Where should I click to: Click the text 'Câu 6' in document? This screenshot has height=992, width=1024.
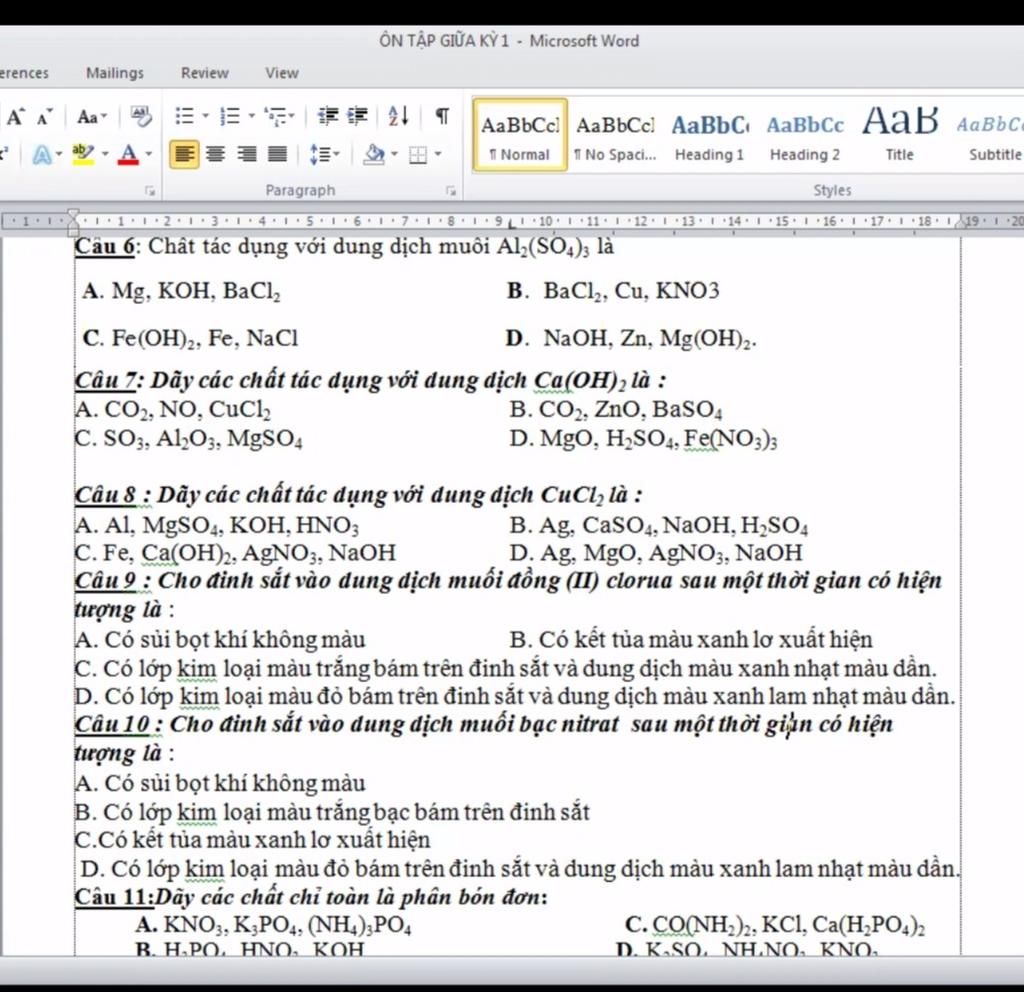[105, 246]
